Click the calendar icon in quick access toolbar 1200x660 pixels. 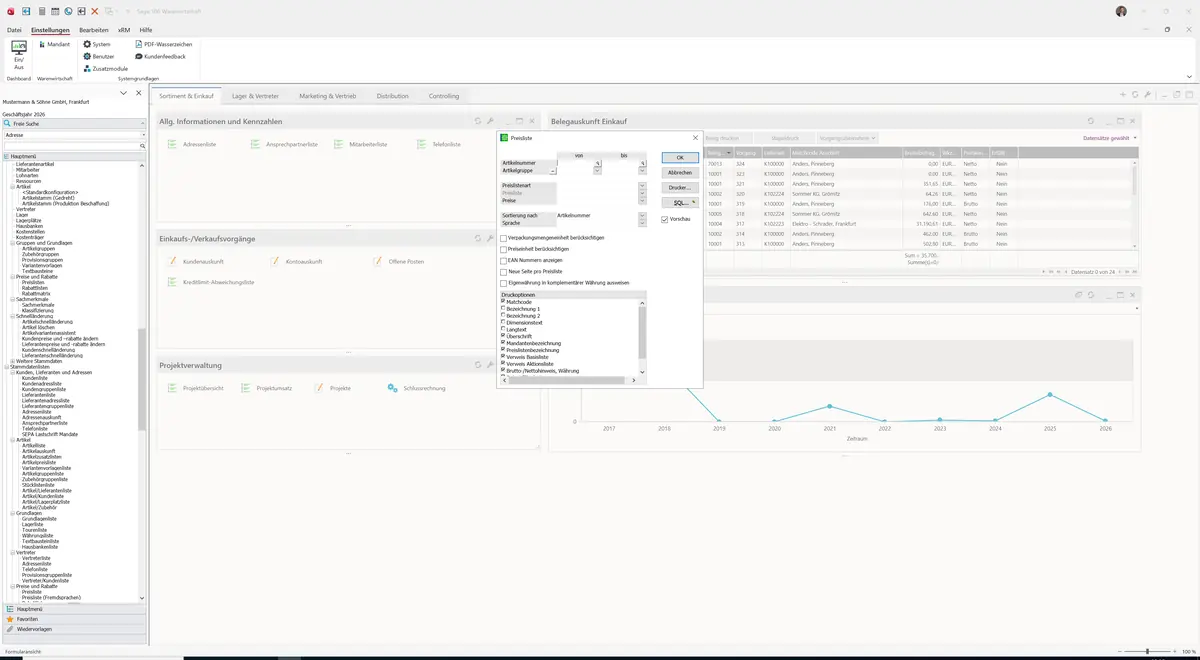(x=55, y=11)
